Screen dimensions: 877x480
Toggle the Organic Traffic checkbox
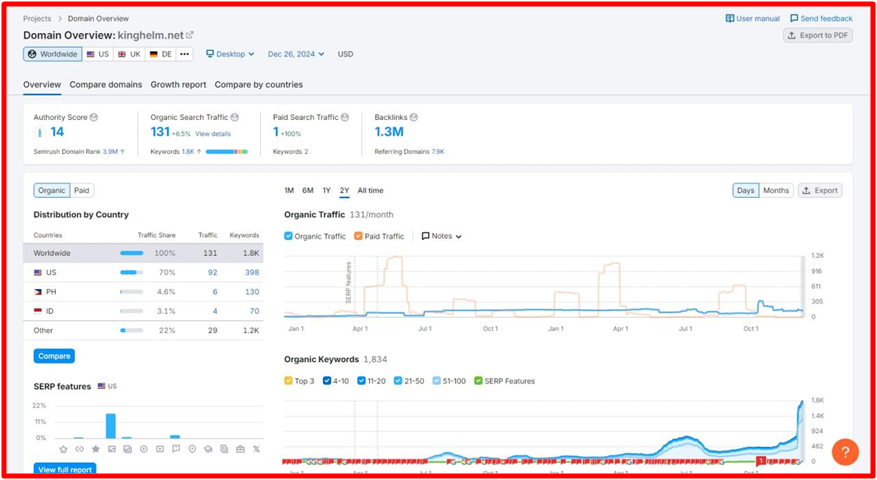(289, 236)
